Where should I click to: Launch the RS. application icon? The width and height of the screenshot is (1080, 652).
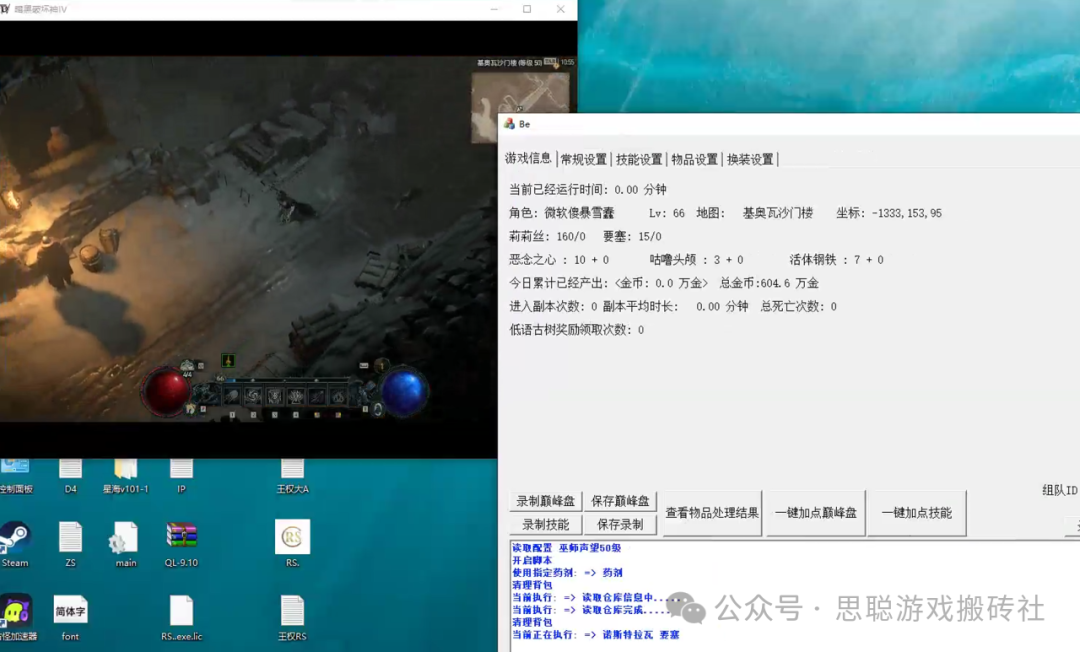pyautogui.click(x=292, y=537)
